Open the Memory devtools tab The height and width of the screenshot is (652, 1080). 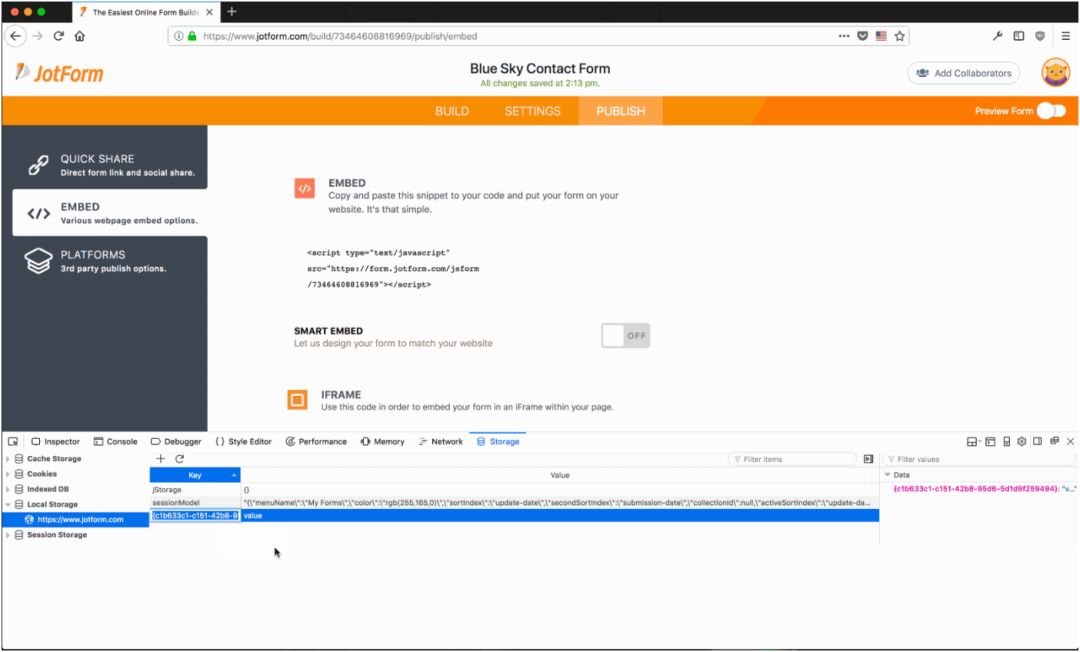382,441
